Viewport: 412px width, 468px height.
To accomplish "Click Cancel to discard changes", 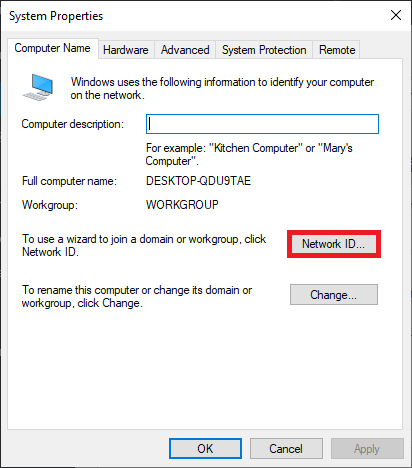I will tap(286, 449).
